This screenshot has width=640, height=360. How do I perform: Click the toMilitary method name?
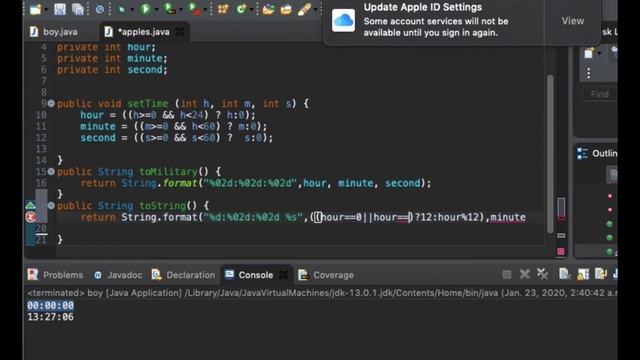click(x=169, y=172)
